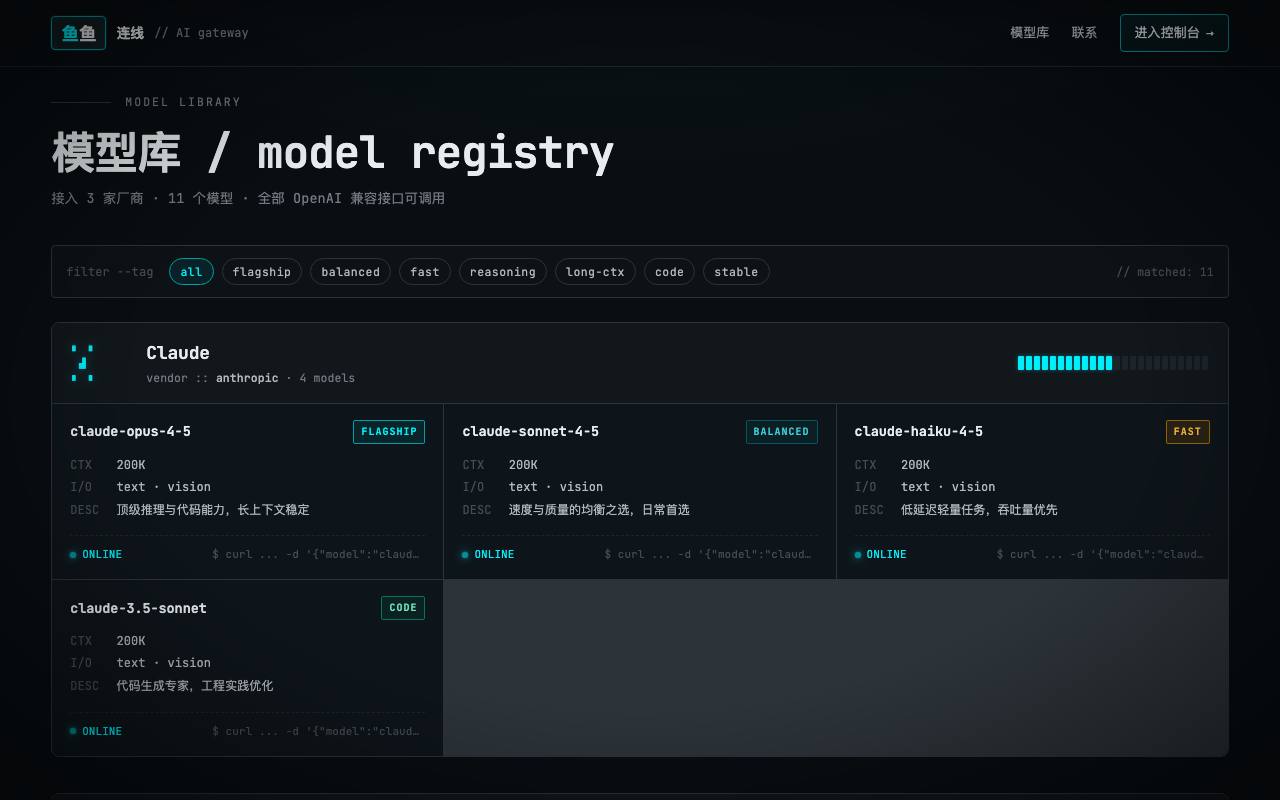1280x800 pixels.
Task: Select the all filter tag
Action: [x=191, y=272]
